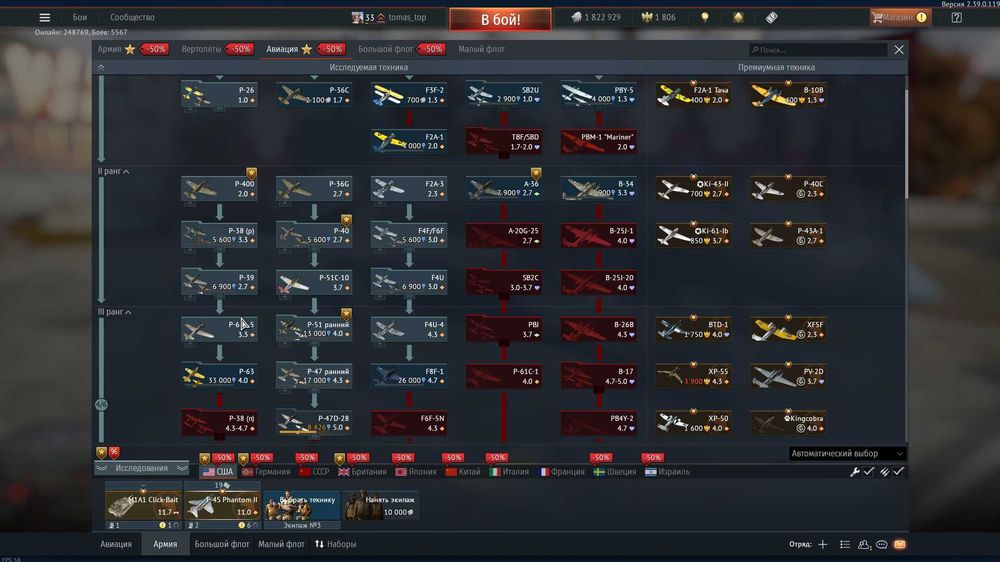The height and width of the screenshot is (562, 1000).
Task: Open the Наборы presets button
Action: 336,544
